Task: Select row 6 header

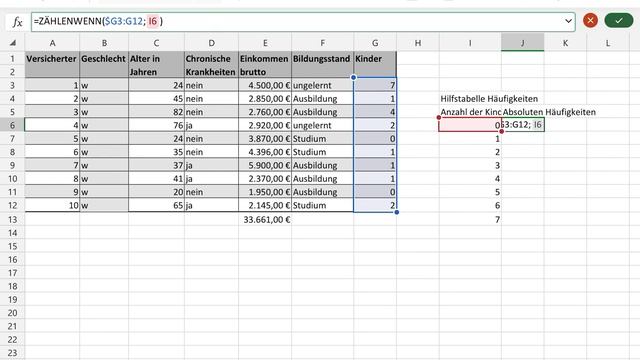Action: click(x=12, y=125)
